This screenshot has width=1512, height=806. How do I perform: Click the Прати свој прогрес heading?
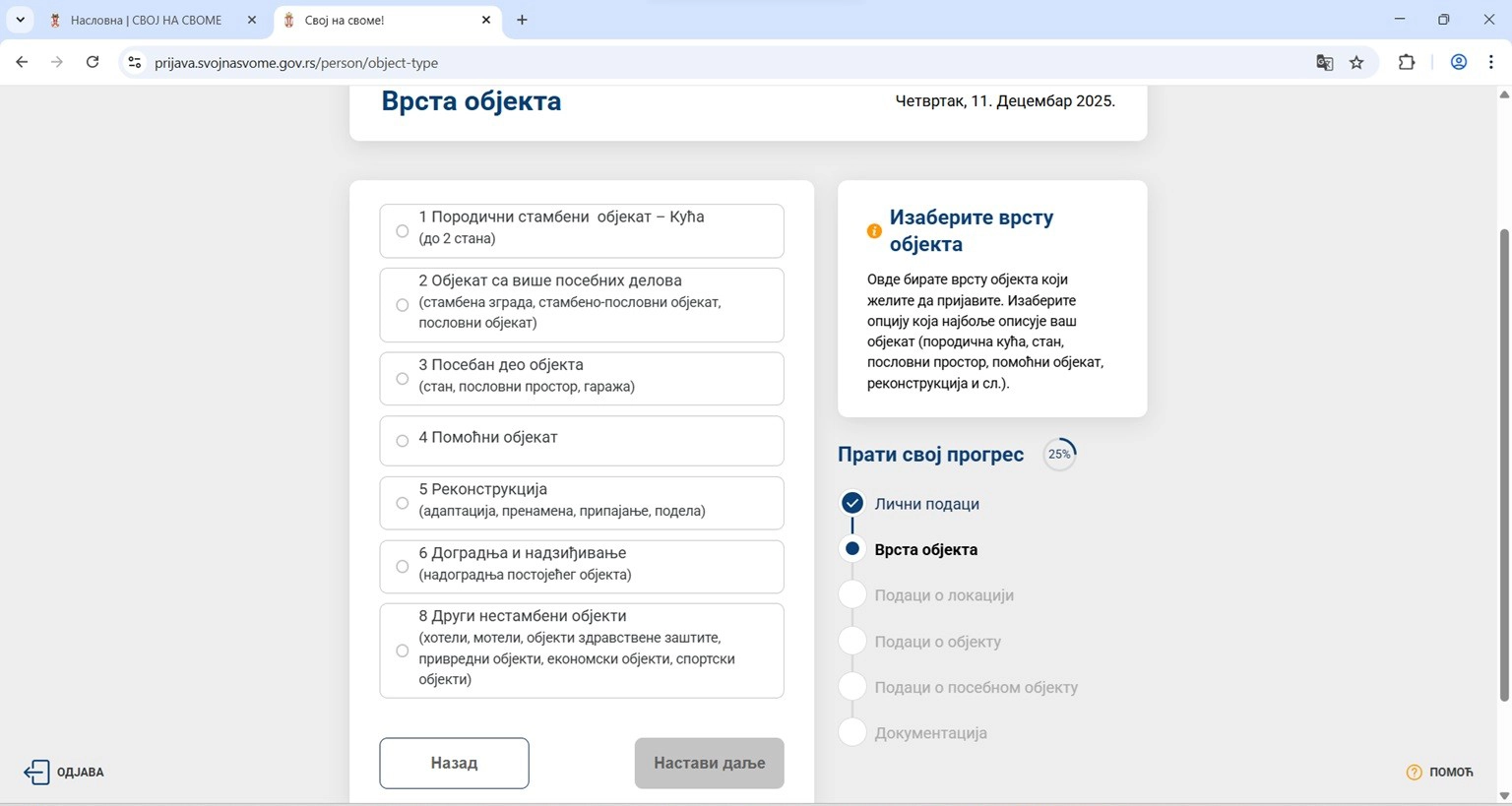pos(930,455)
